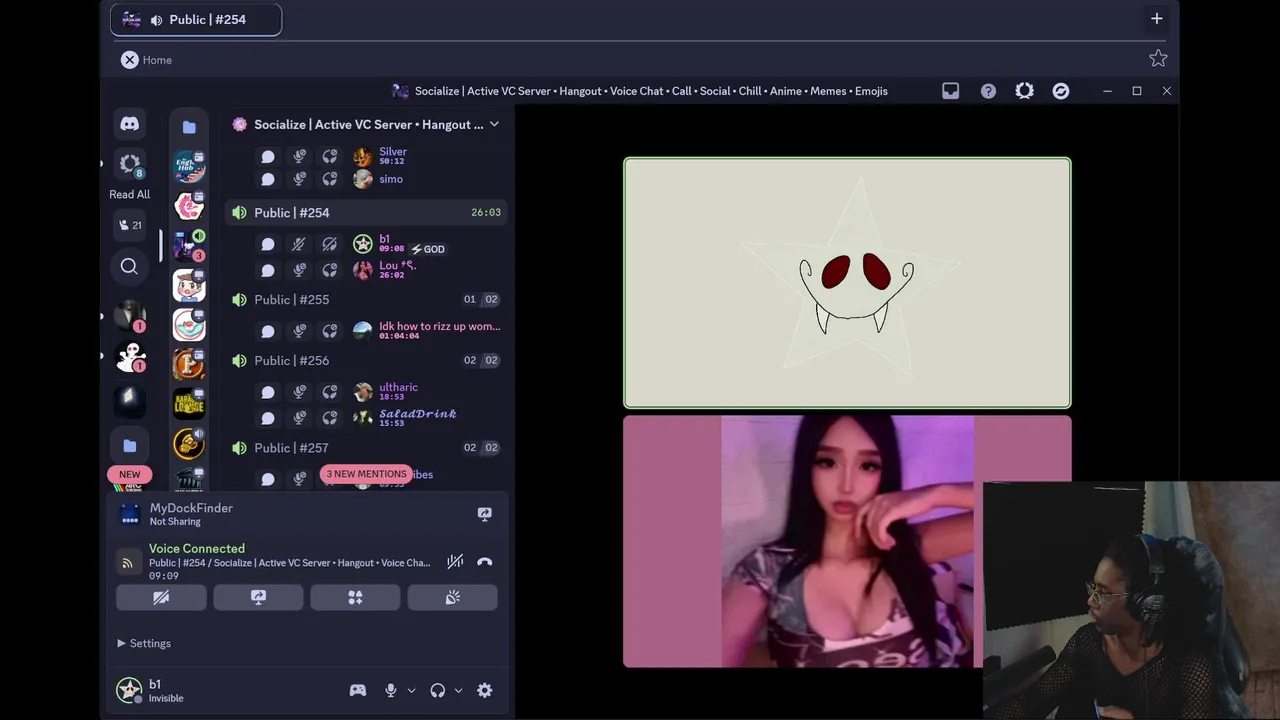The width and height of the screenshot is (1280, 720).
Task: Toggle the mute microphone icon for simo
Action: tap(299, 179)
